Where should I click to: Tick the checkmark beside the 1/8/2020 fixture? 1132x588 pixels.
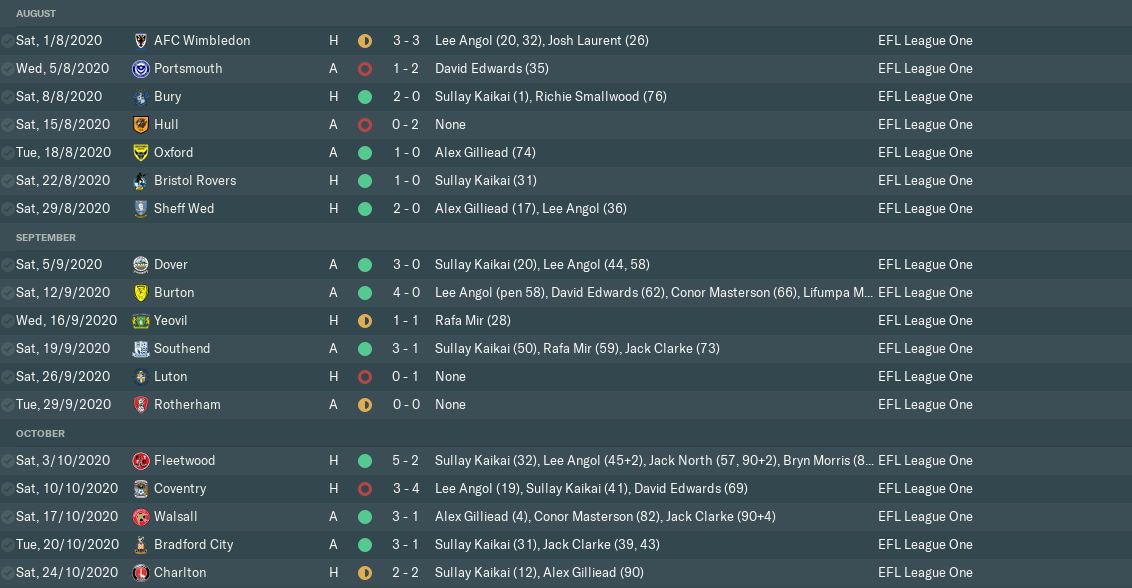tap(8, 41)
